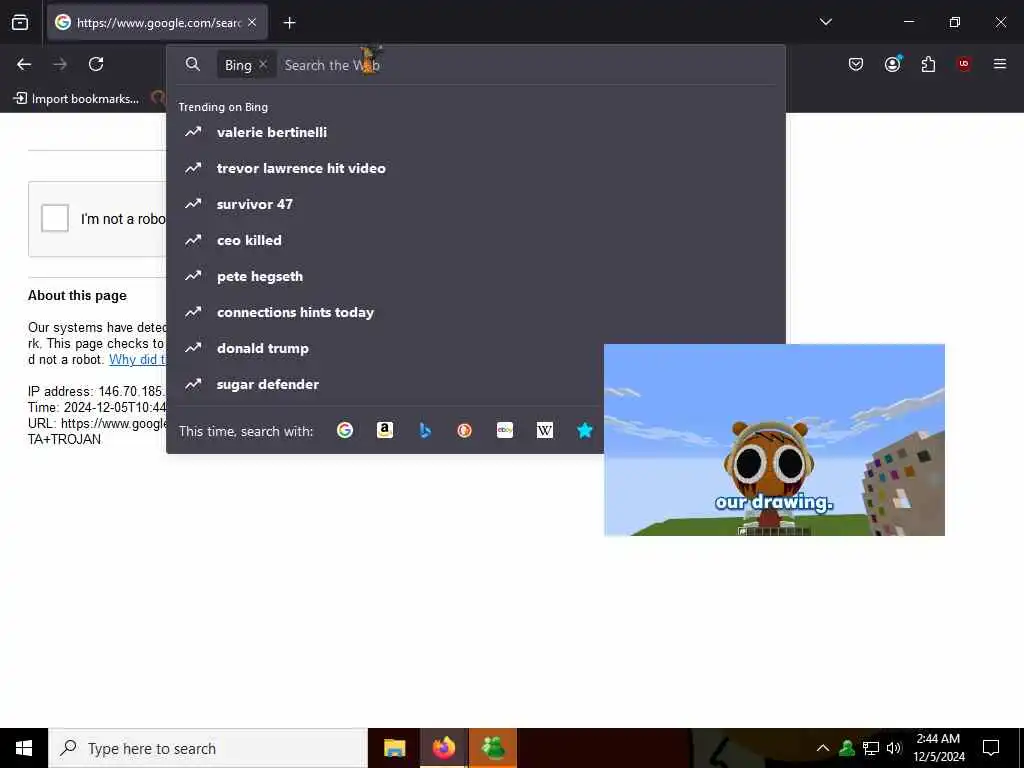The height and width of the screenshot is (768, 1024).
Task: Search this time with Google icon
Action: pyautogui.click(x=345, y=430)
